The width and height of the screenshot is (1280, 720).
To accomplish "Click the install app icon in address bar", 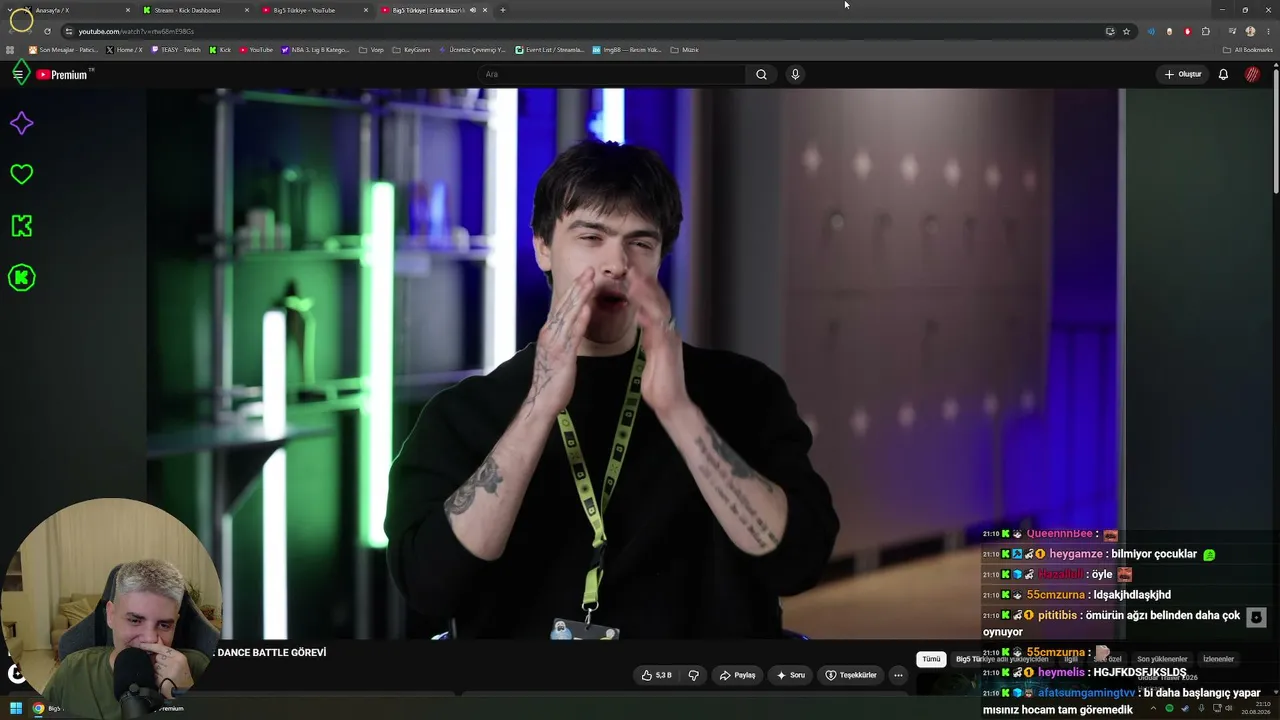I will pyautogui.click(x=1110, y=31).
